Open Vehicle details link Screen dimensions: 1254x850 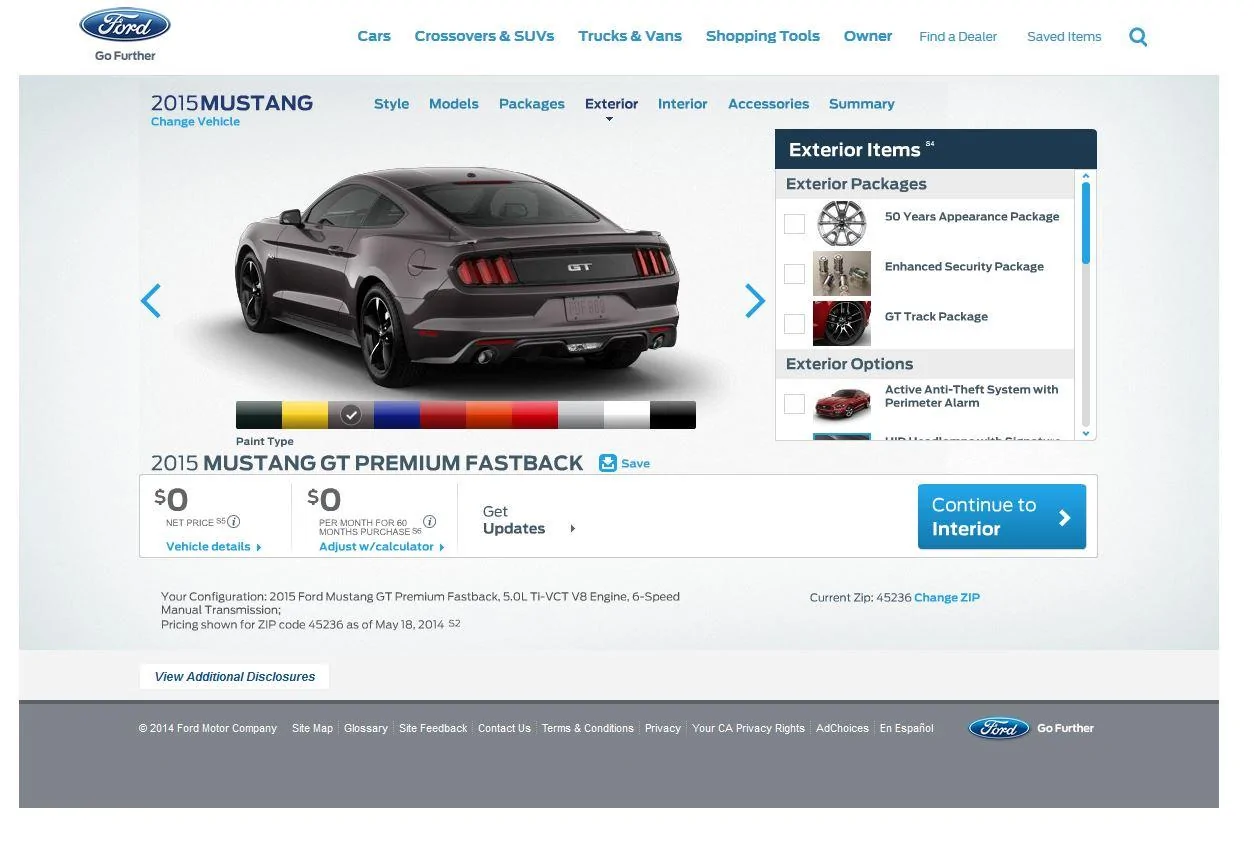[213, 547]
